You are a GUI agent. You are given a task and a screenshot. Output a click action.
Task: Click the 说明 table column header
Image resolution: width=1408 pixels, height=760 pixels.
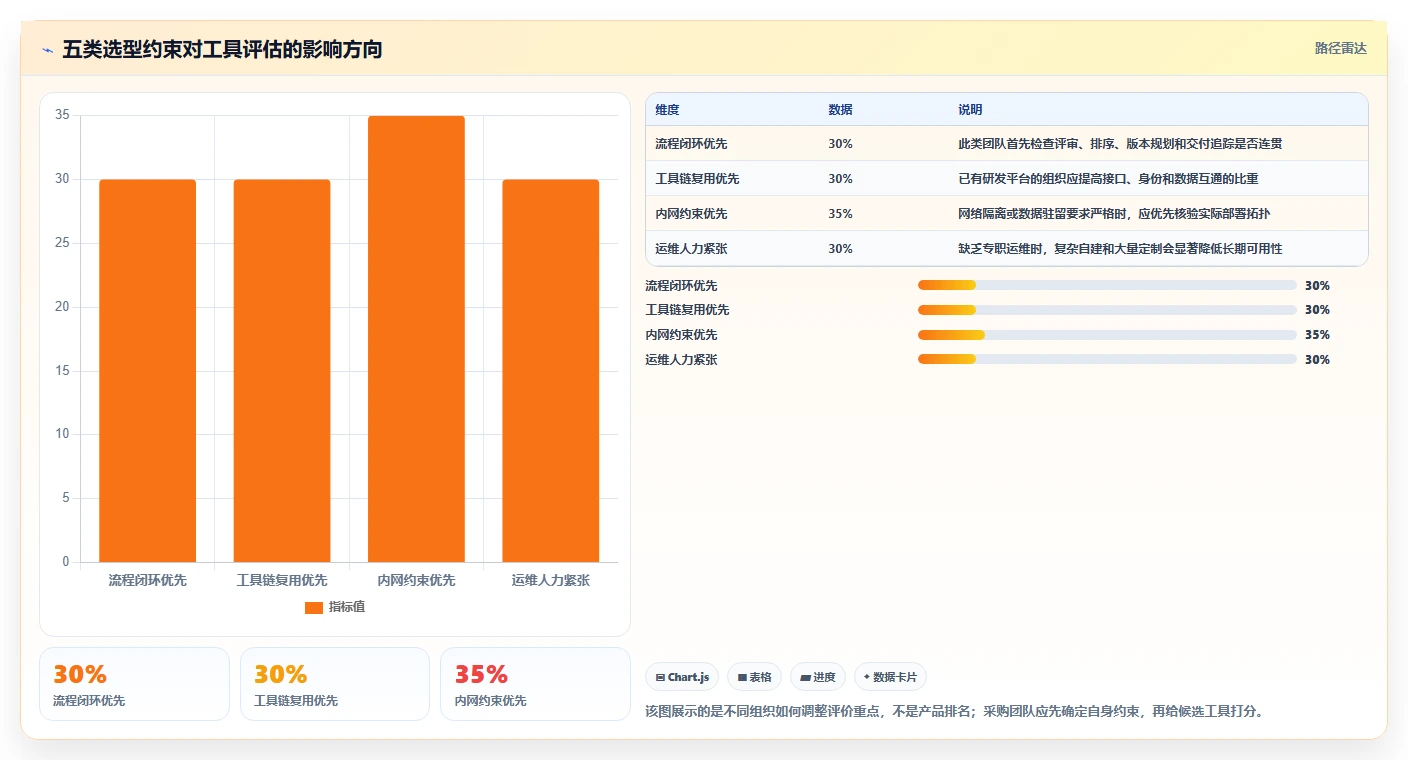(x=970, y=110)
